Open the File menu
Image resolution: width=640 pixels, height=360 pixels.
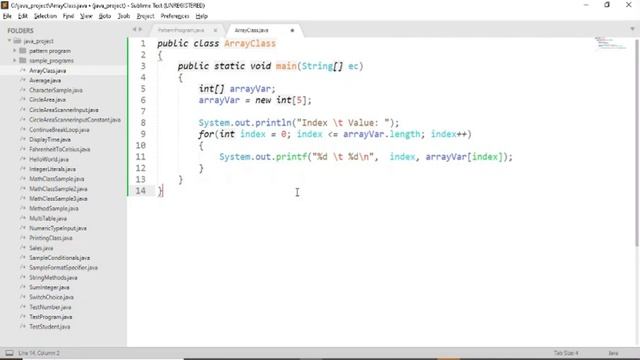pyautogui.click(x=7, y=16)
